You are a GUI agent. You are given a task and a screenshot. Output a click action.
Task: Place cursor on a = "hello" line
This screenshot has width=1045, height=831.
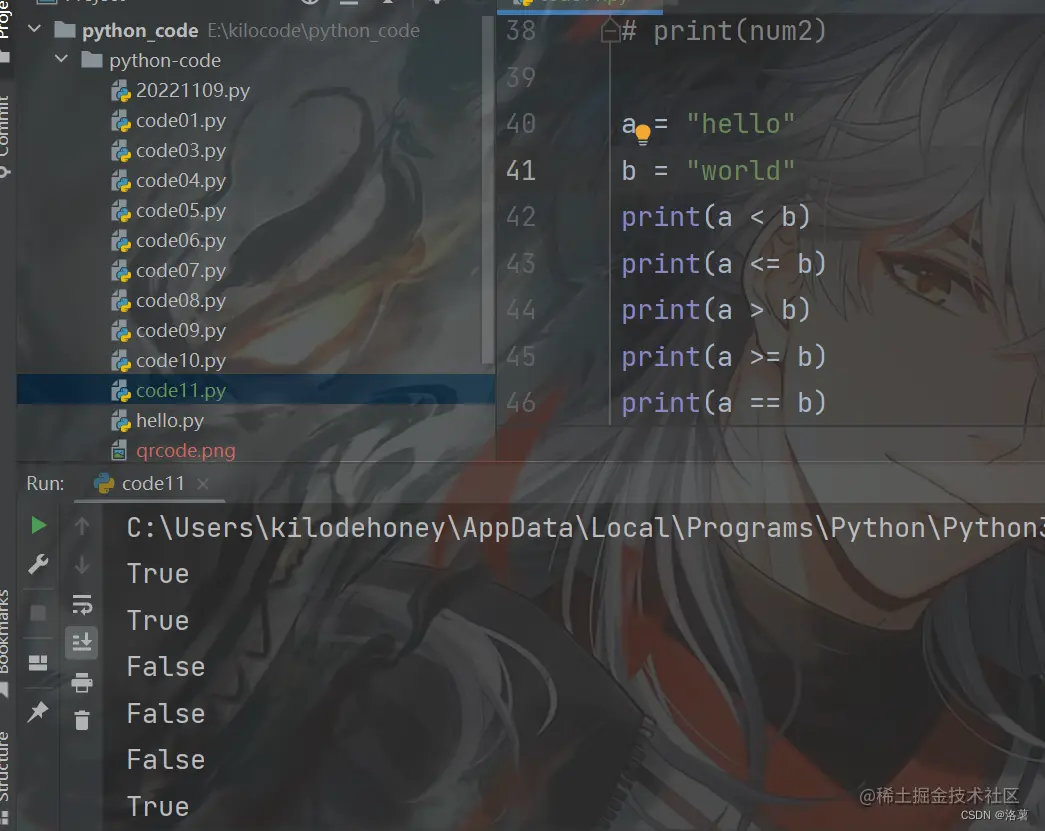pyautogui.click(x=708, y=124)
